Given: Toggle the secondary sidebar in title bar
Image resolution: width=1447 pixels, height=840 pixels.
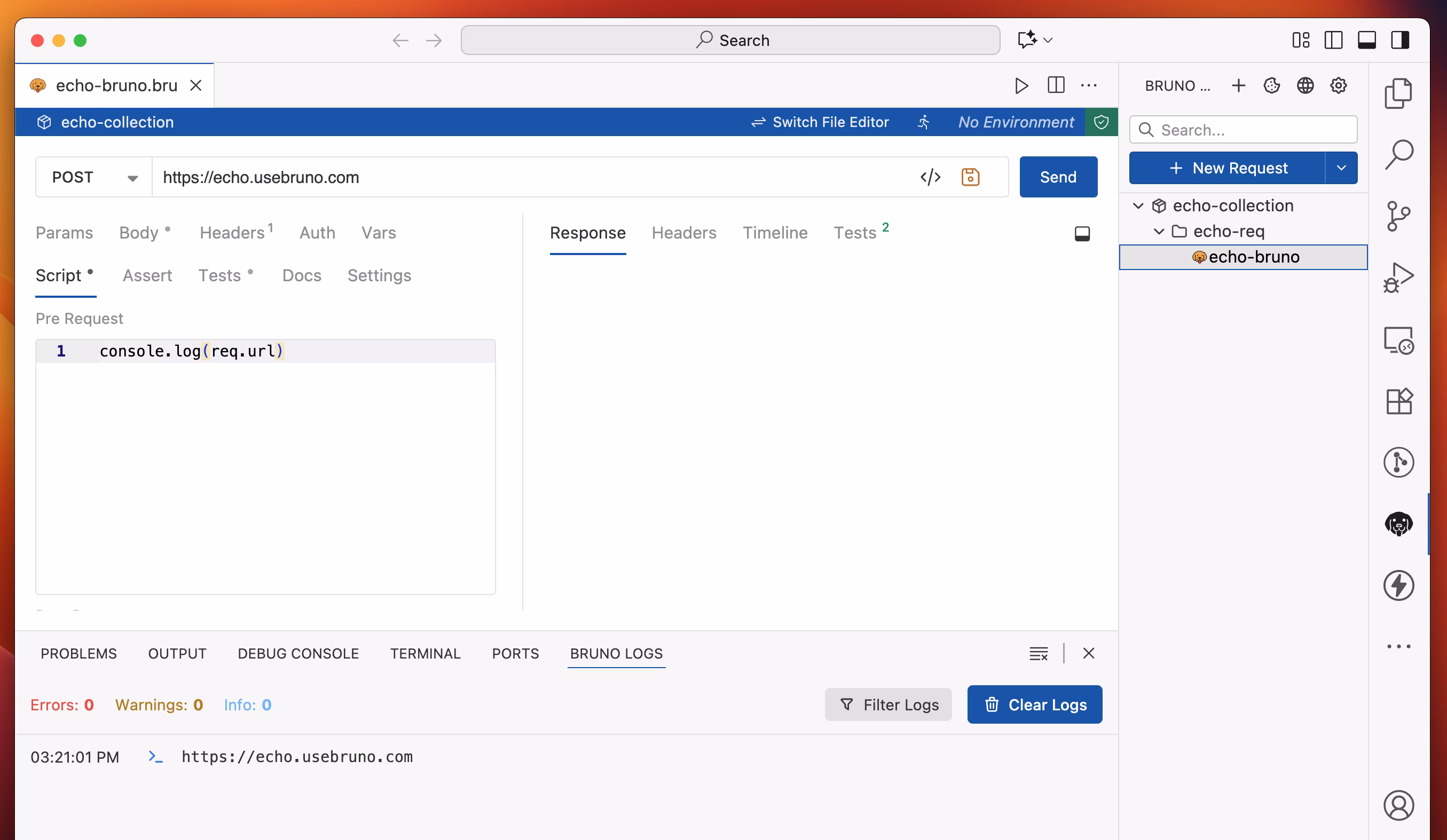Looking at the screenshot, I should pos(1399,40).
